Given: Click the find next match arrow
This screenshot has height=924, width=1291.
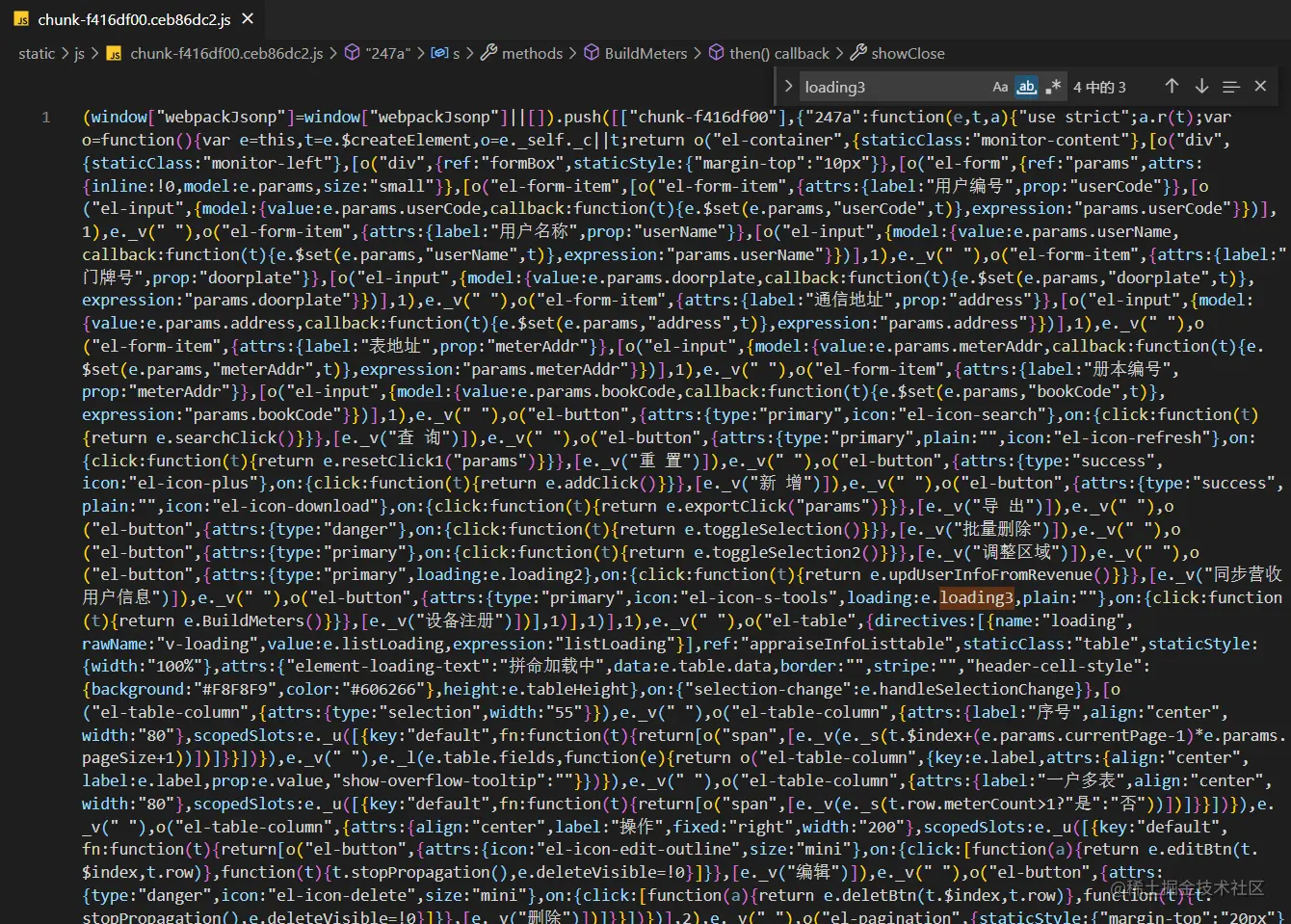Looking at the screenshot, I should 1201,86.
